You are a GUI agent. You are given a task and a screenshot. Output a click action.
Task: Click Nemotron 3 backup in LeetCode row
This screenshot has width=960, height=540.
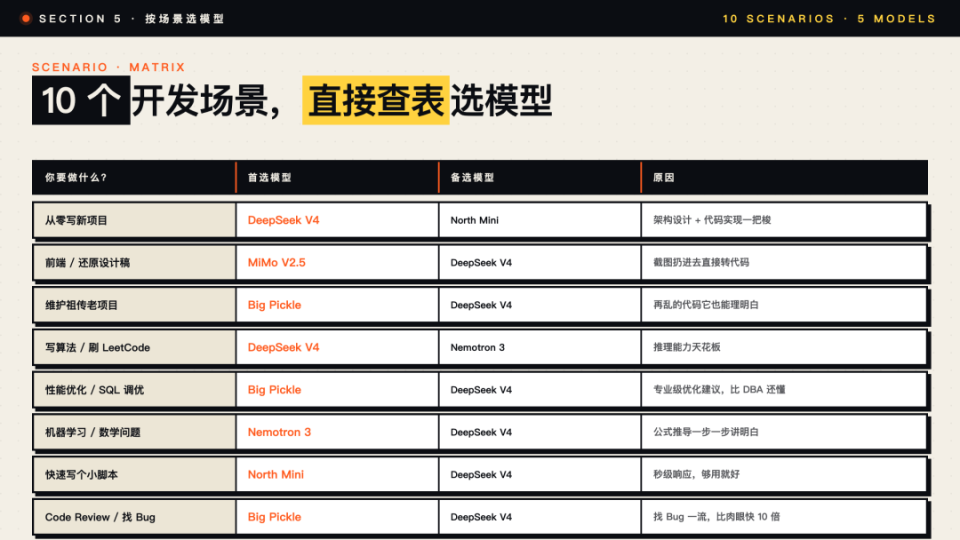coord(478,348)
